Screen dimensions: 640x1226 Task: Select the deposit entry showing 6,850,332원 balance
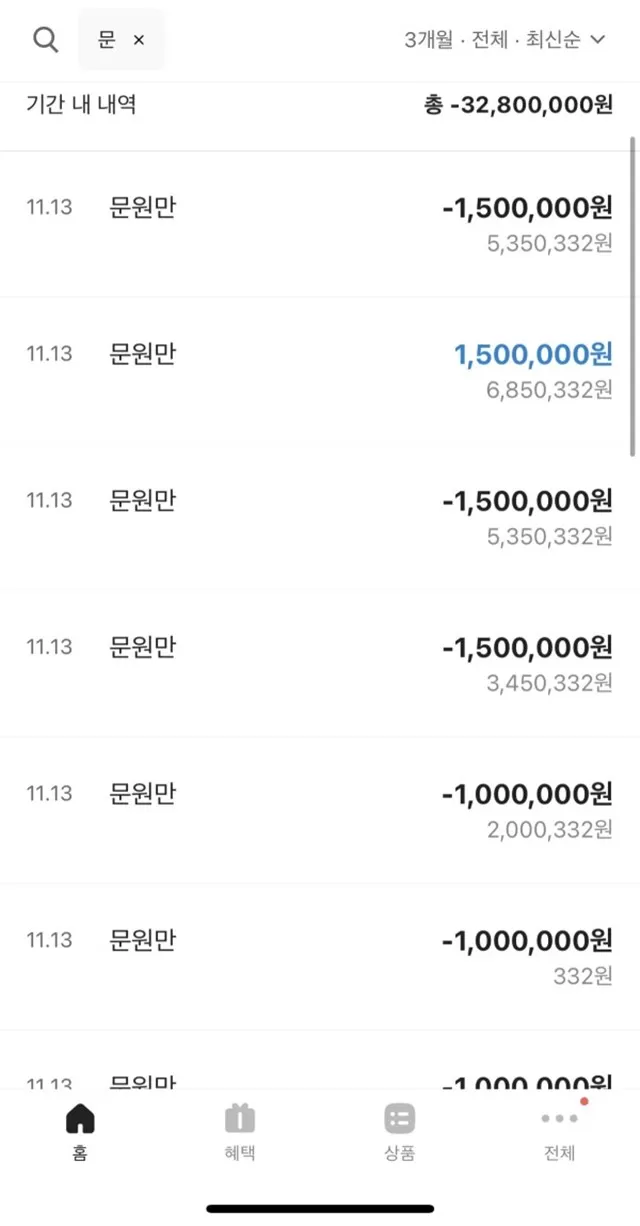[x=320, y=371]
